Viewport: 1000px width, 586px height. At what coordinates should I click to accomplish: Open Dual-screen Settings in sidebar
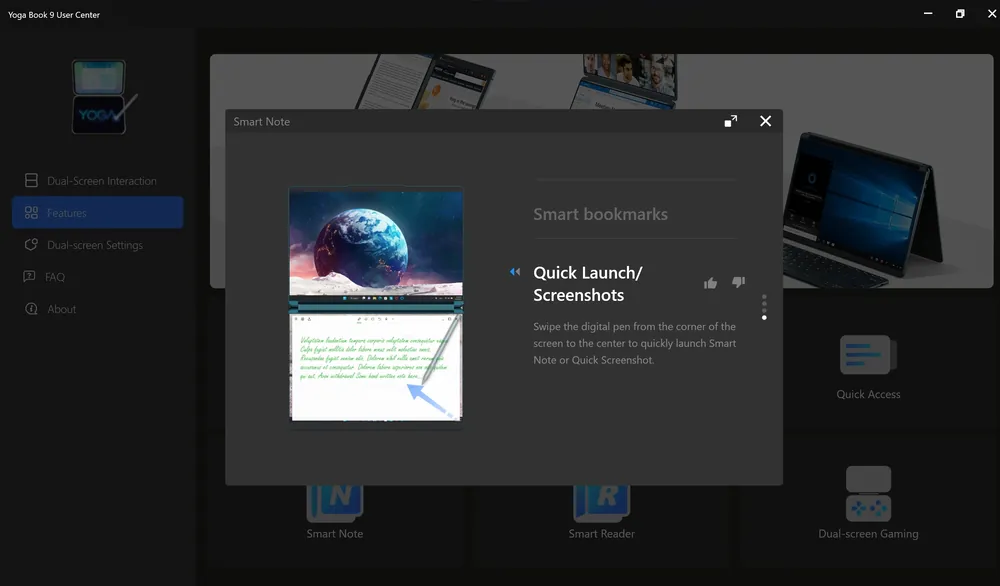pos(97,245)
